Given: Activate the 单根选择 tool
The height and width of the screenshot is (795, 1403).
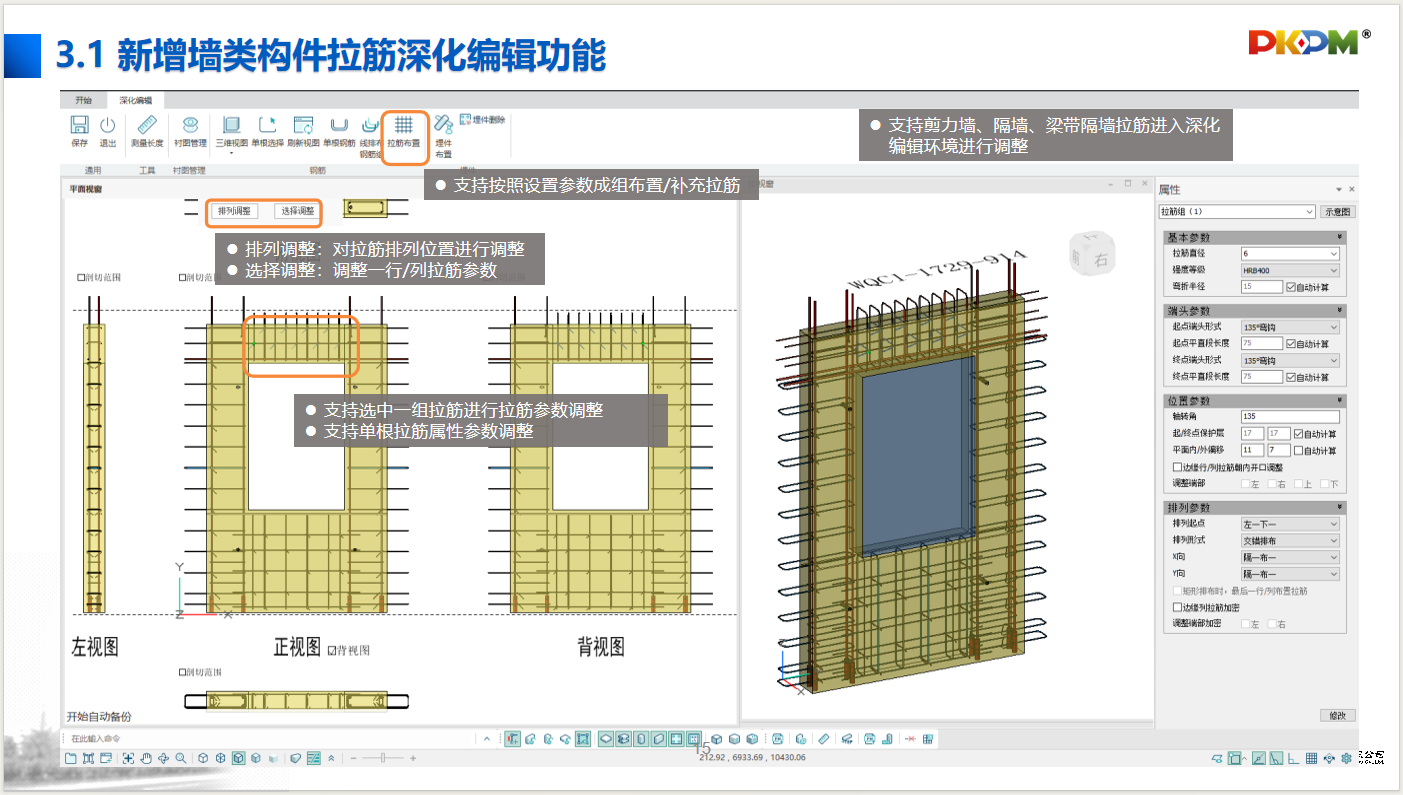Looking at the screenshot, I should (x=267, y=126).
